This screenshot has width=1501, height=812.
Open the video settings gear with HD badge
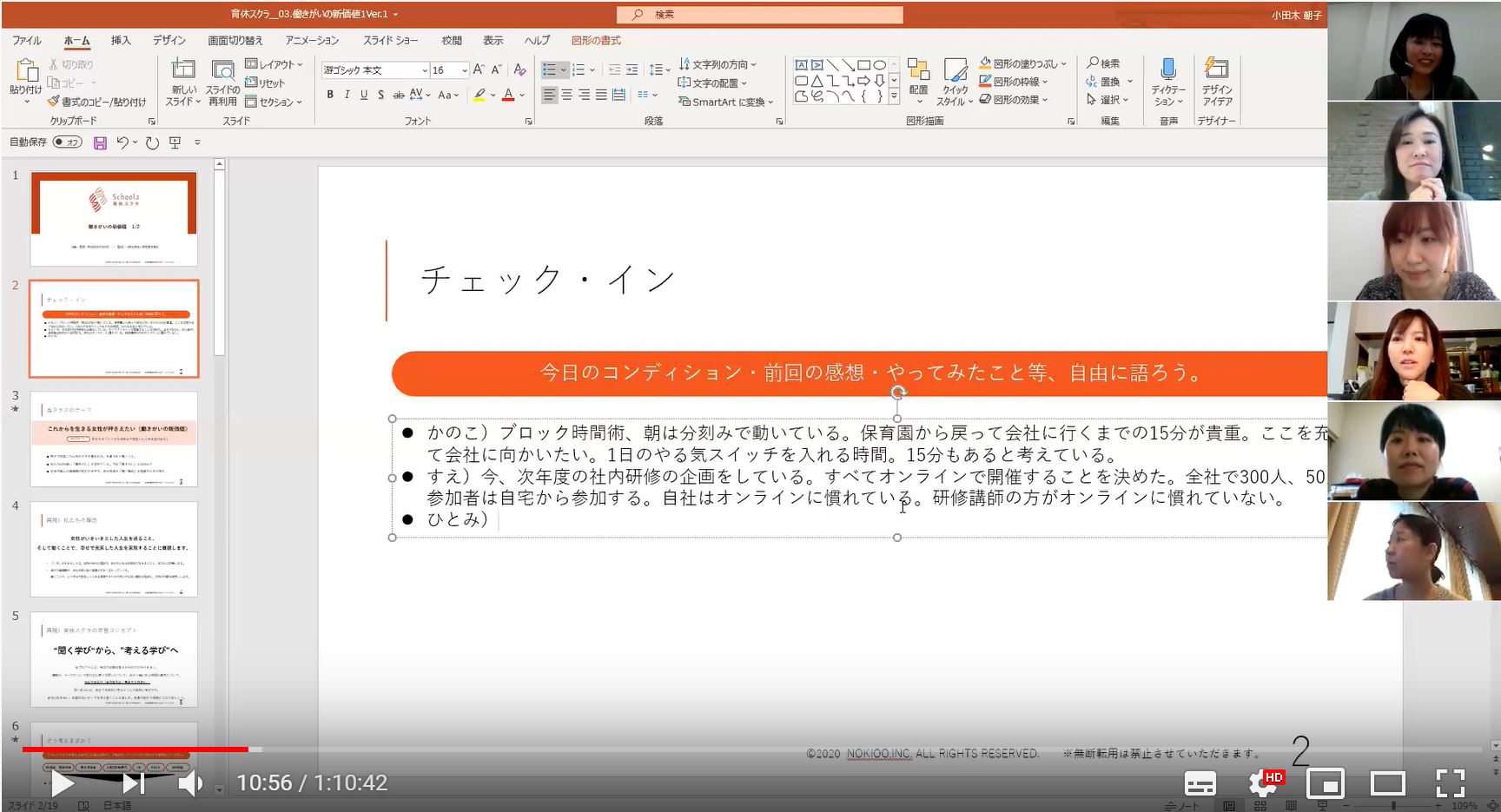click(x=1265, y=782)
